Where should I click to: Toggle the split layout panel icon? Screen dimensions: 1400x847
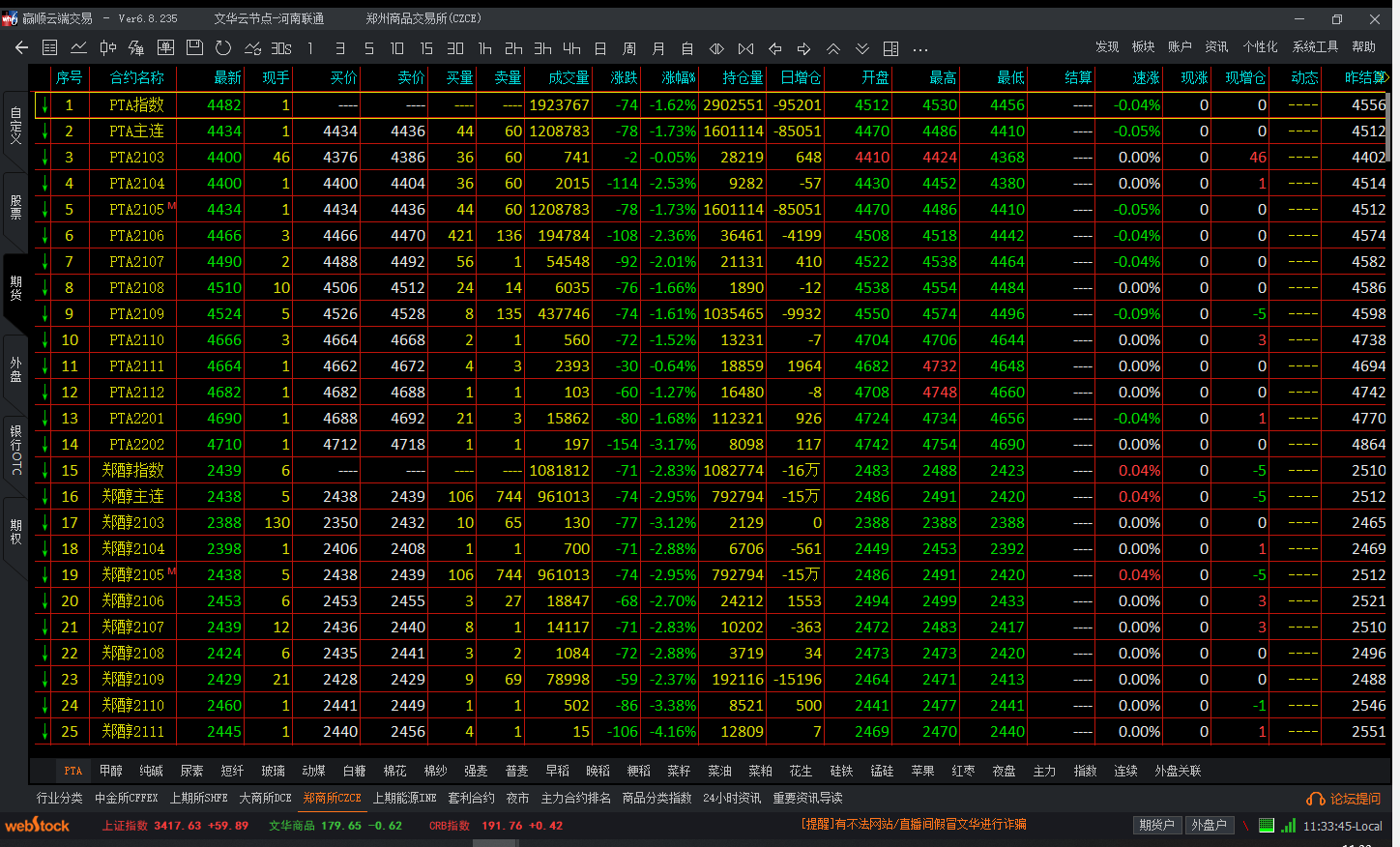pos(890,47)
